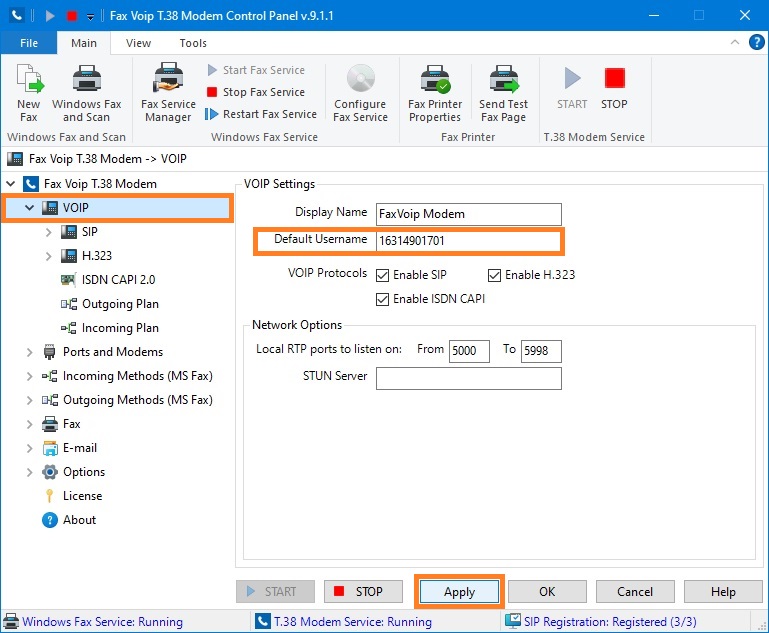The image size is (769, 633).
Task: Open New Fax in the ribbon
Action: 28,93
